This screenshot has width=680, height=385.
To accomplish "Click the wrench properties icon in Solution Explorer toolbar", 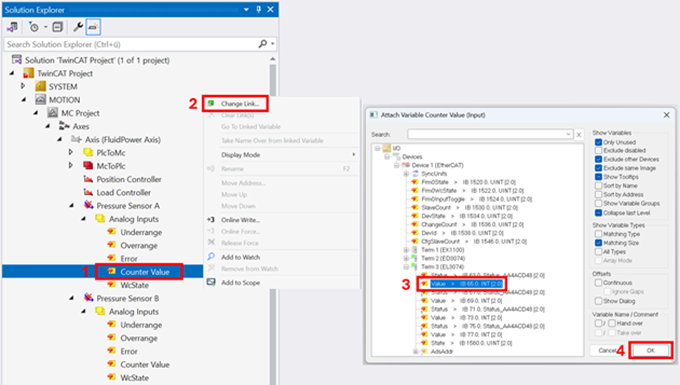I will point(78,27).
